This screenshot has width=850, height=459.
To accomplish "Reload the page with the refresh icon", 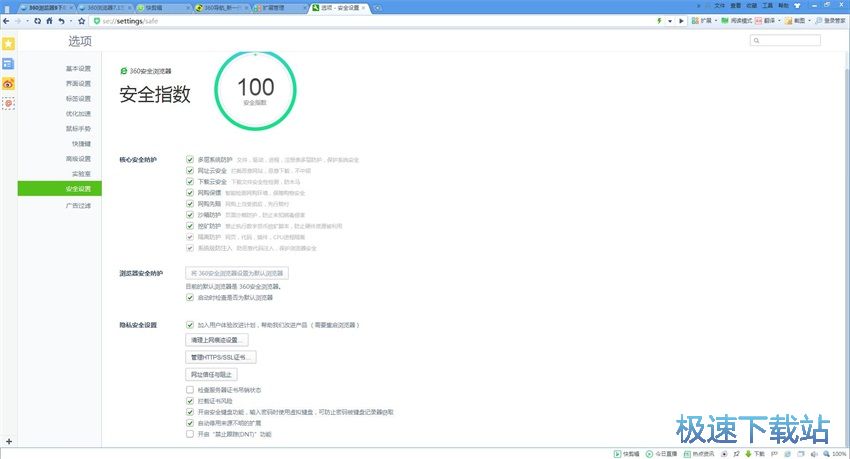I will 37,21.
